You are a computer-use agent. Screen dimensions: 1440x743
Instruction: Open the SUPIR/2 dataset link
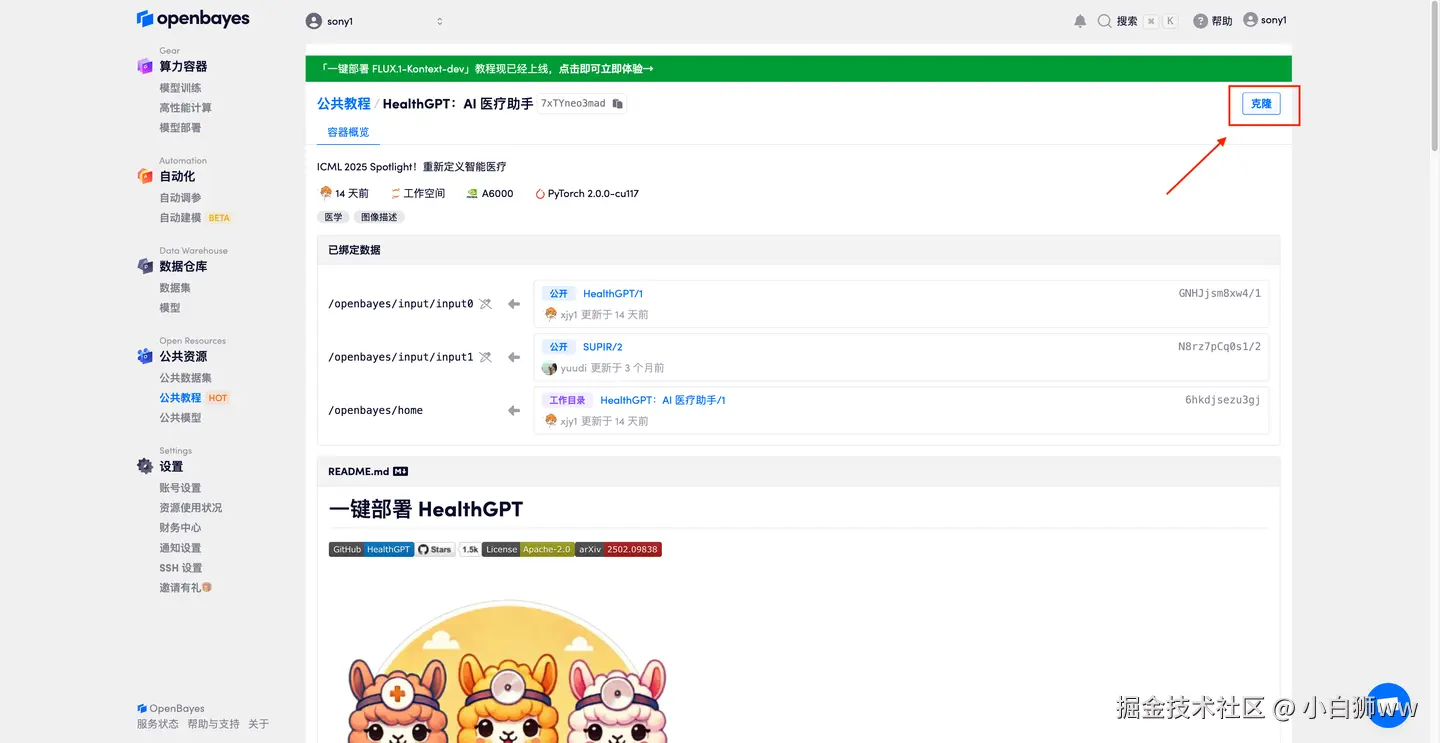603,347
